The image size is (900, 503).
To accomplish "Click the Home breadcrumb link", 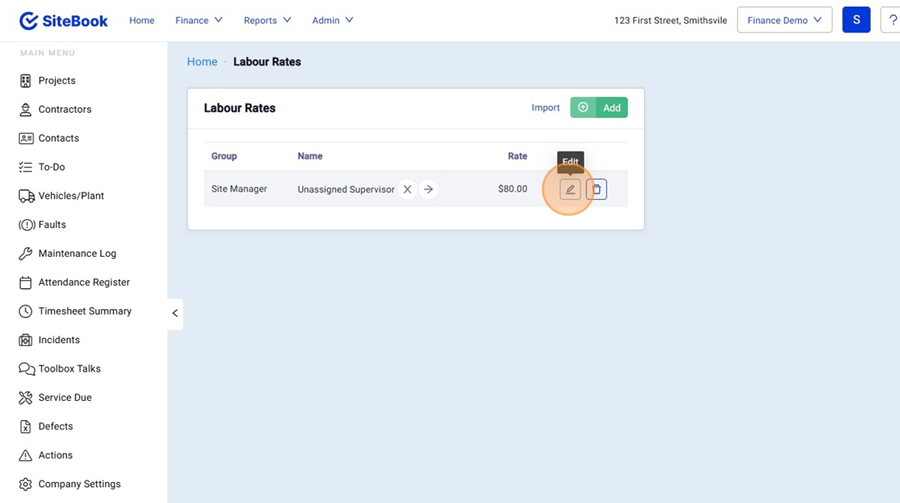I will coord(202,62).
